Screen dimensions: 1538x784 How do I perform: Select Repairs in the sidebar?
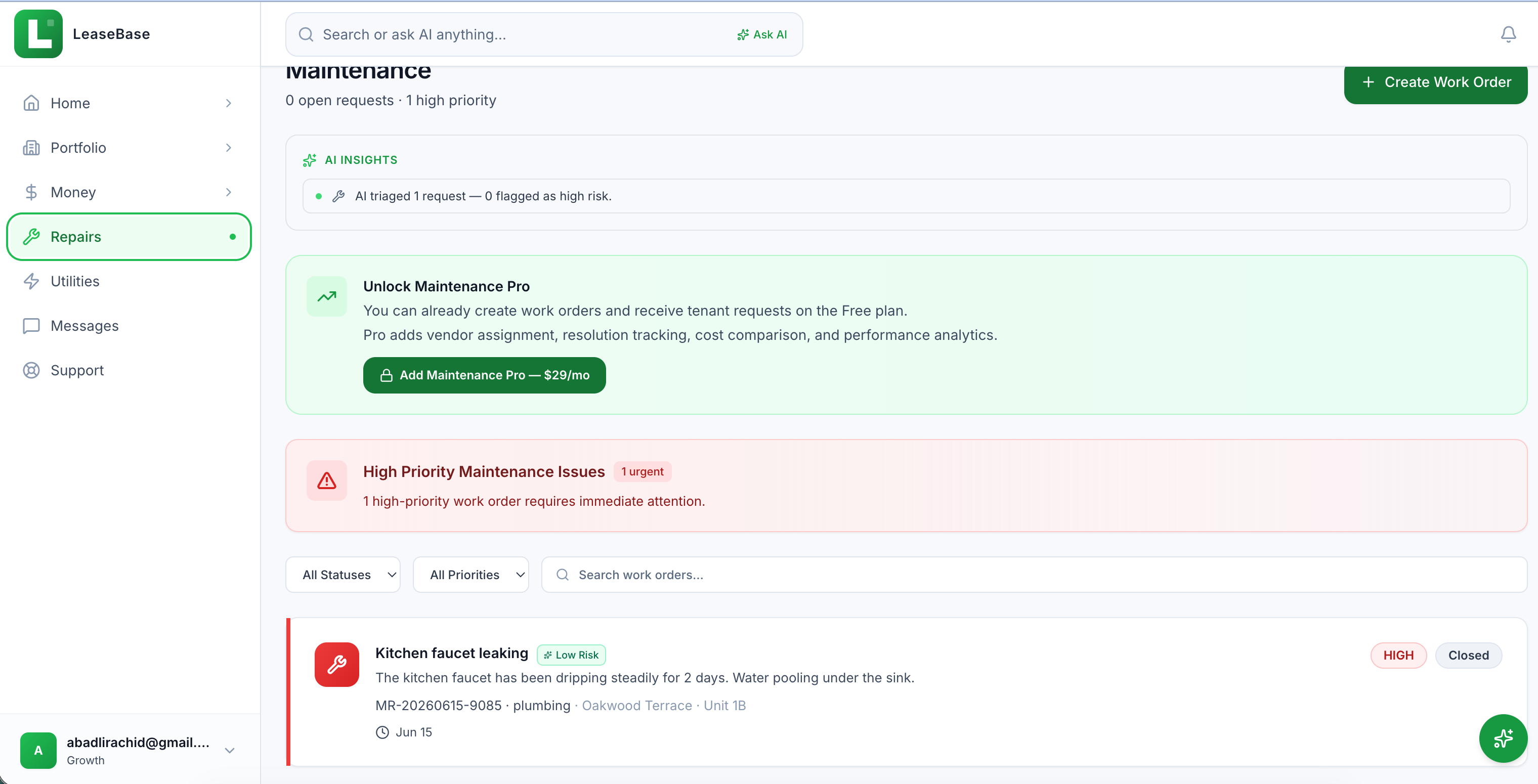[129, 236]
